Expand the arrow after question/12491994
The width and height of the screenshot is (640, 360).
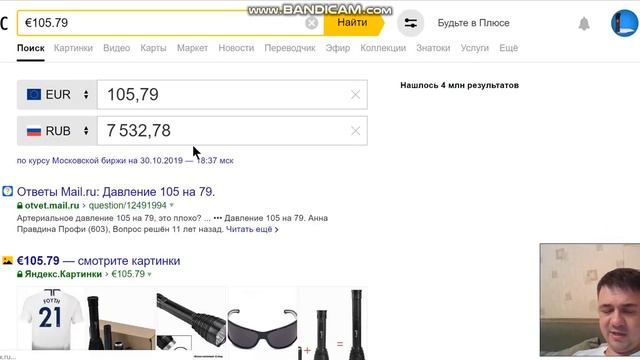[172, 205]
